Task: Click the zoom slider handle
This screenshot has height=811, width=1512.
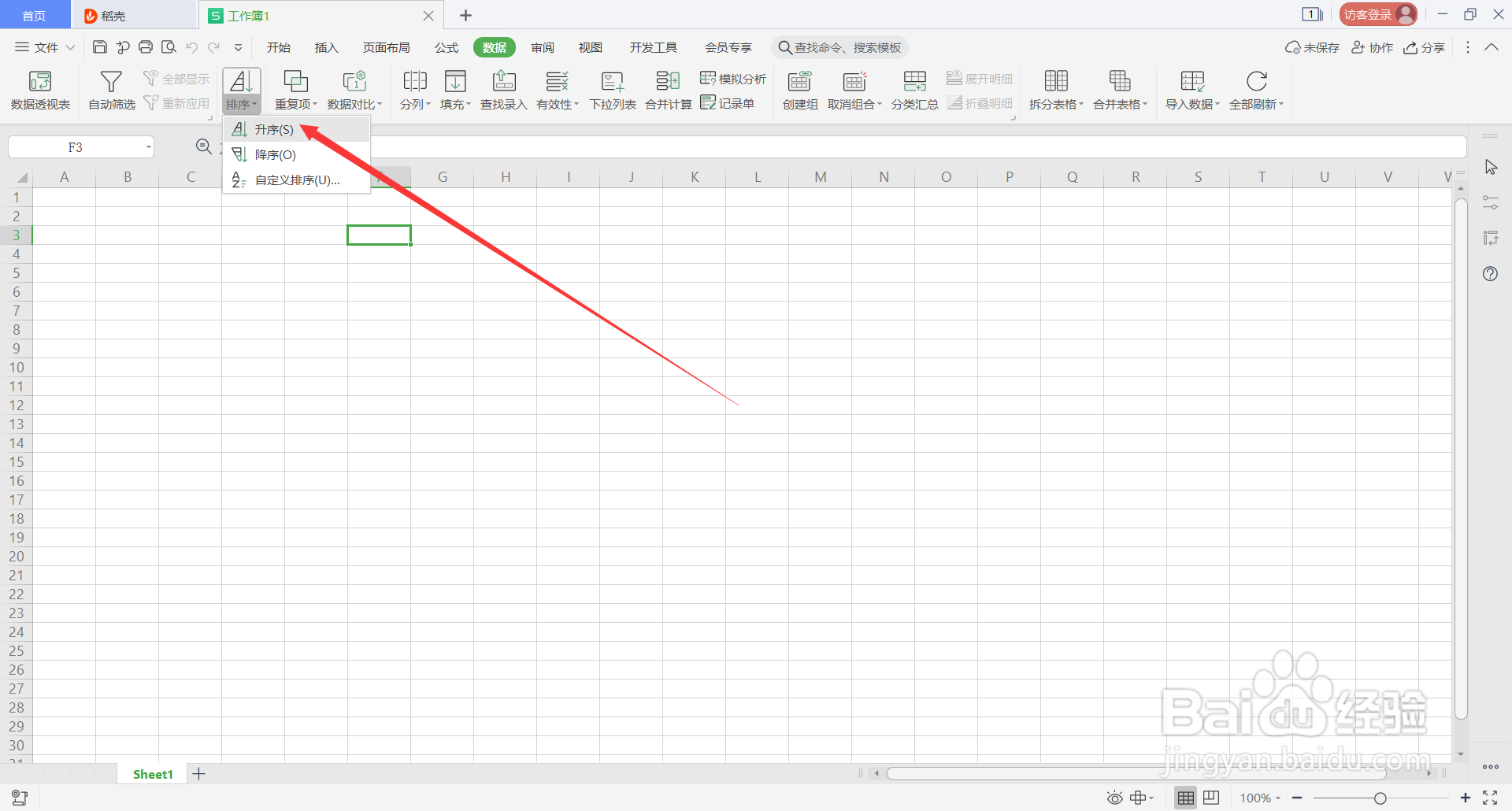Action: pyautogui.click(x=1380, y=798)
